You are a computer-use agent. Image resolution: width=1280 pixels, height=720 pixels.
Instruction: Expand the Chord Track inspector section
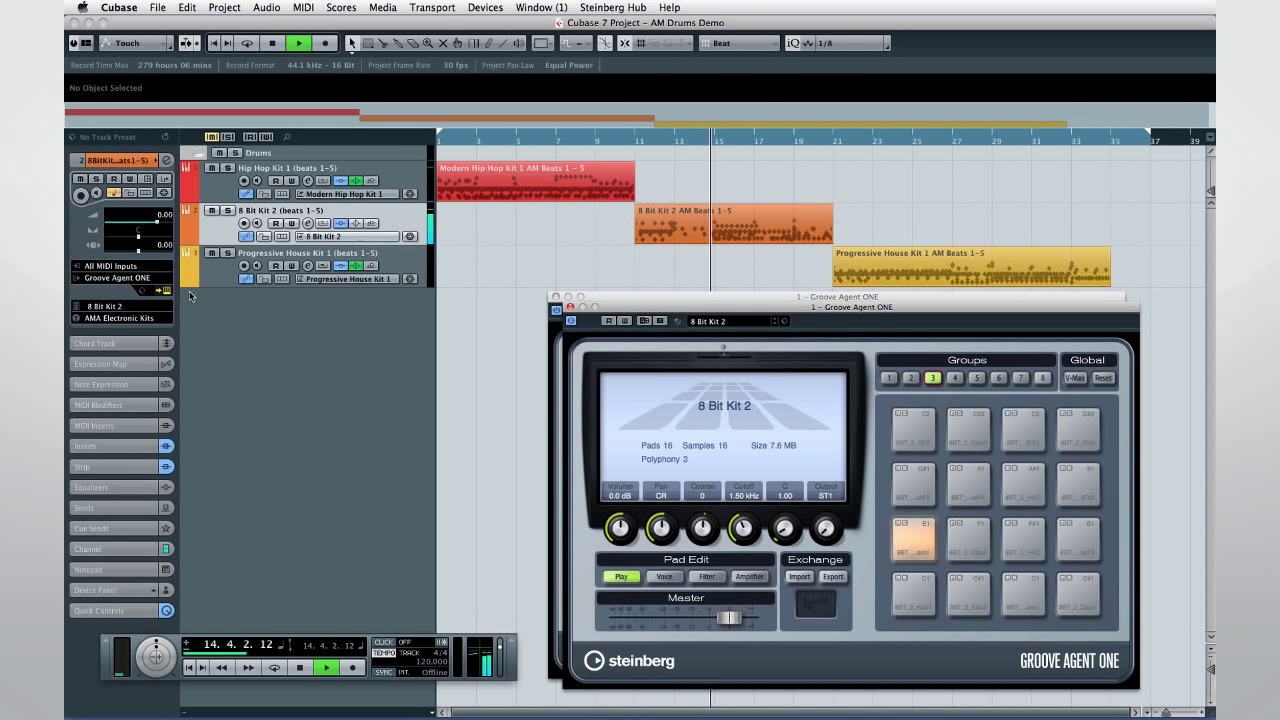point(122,343)
